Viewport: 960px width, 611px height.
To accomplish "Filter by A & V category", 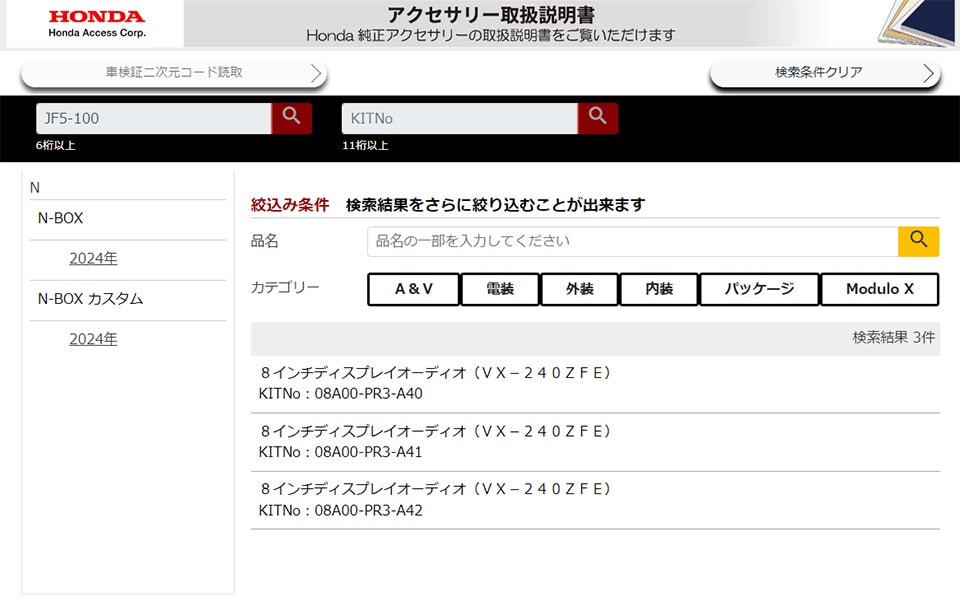I will coord(413,289).
